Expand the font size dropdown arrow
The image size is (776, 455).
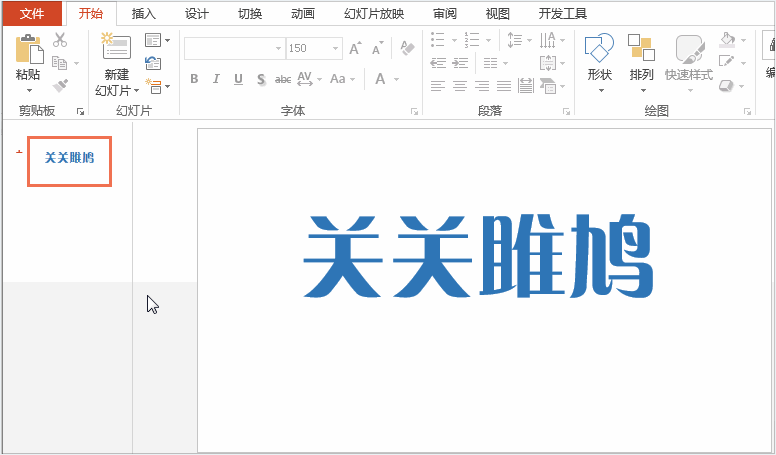pyautogui.click(x=336, y=49)
